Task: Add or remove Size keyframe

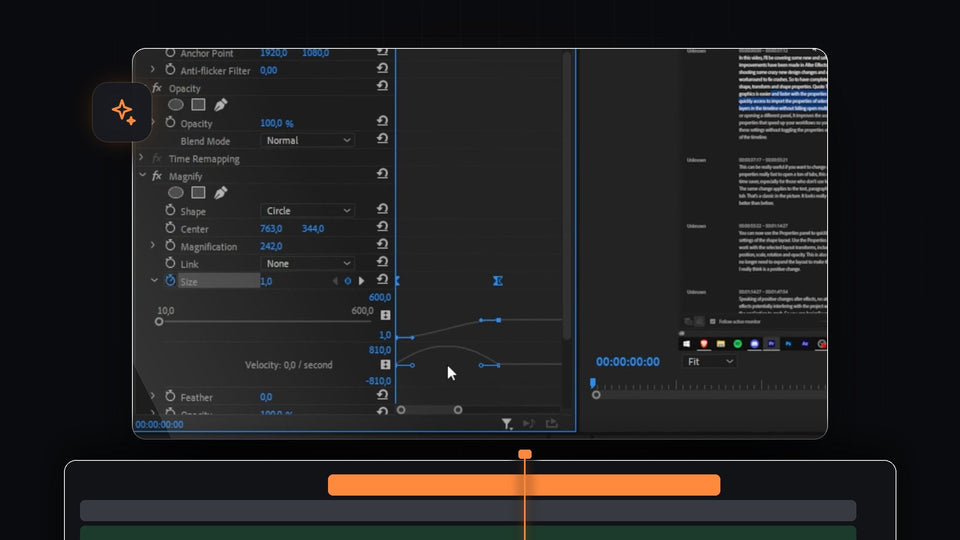Action: 348,281
